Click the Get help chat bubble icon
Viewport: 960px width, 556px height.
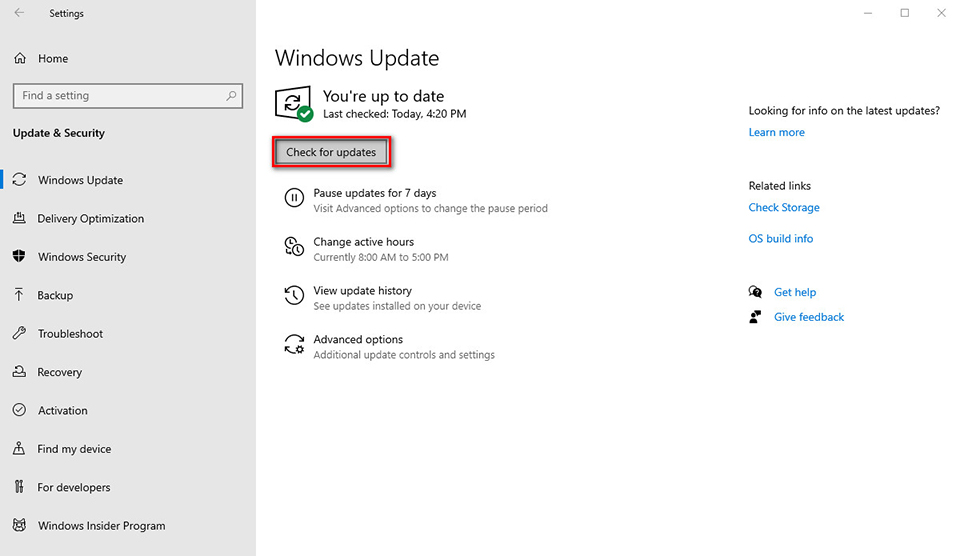[755, 292]
